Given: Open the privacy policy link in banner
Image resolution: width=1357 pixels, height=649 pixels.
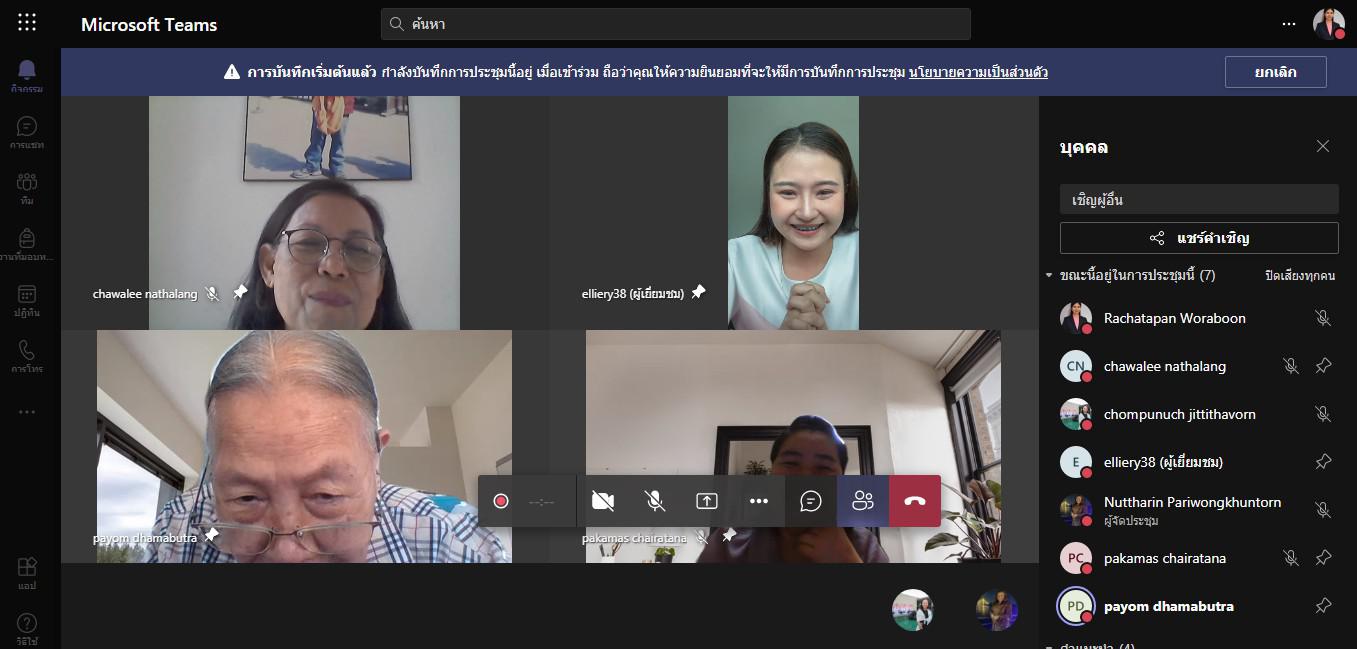Looking at the screenshot, I should (978, 72).
